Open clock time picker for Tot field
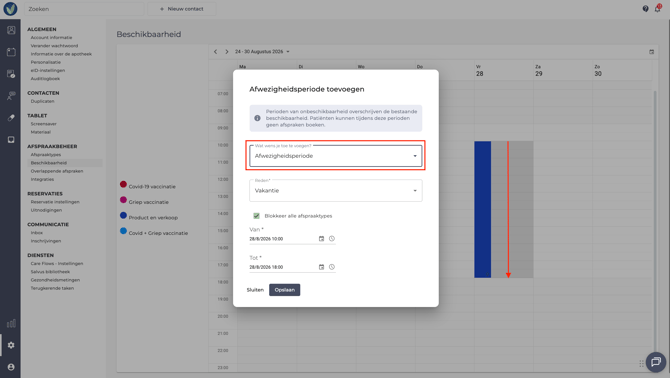 point(332,267)
